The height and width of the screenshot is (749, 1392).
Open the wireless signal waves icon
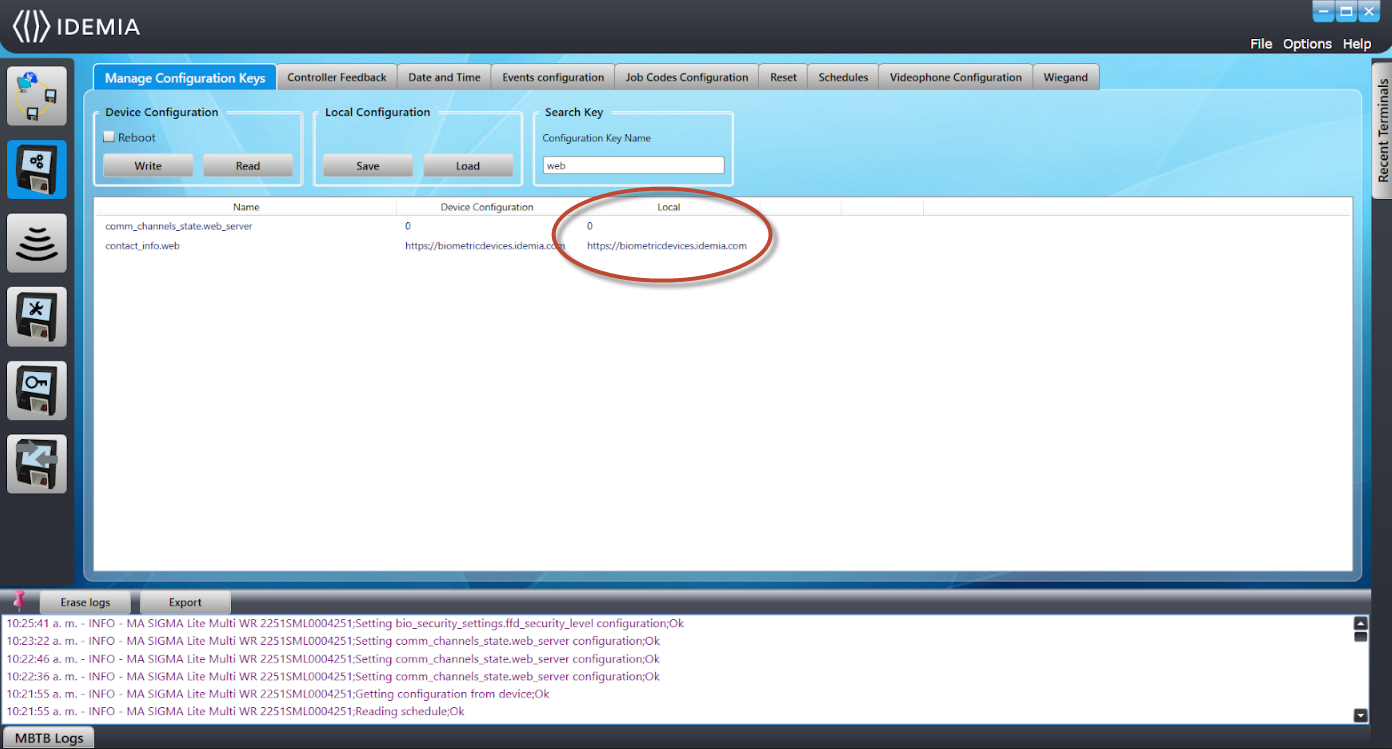(37, 243)
